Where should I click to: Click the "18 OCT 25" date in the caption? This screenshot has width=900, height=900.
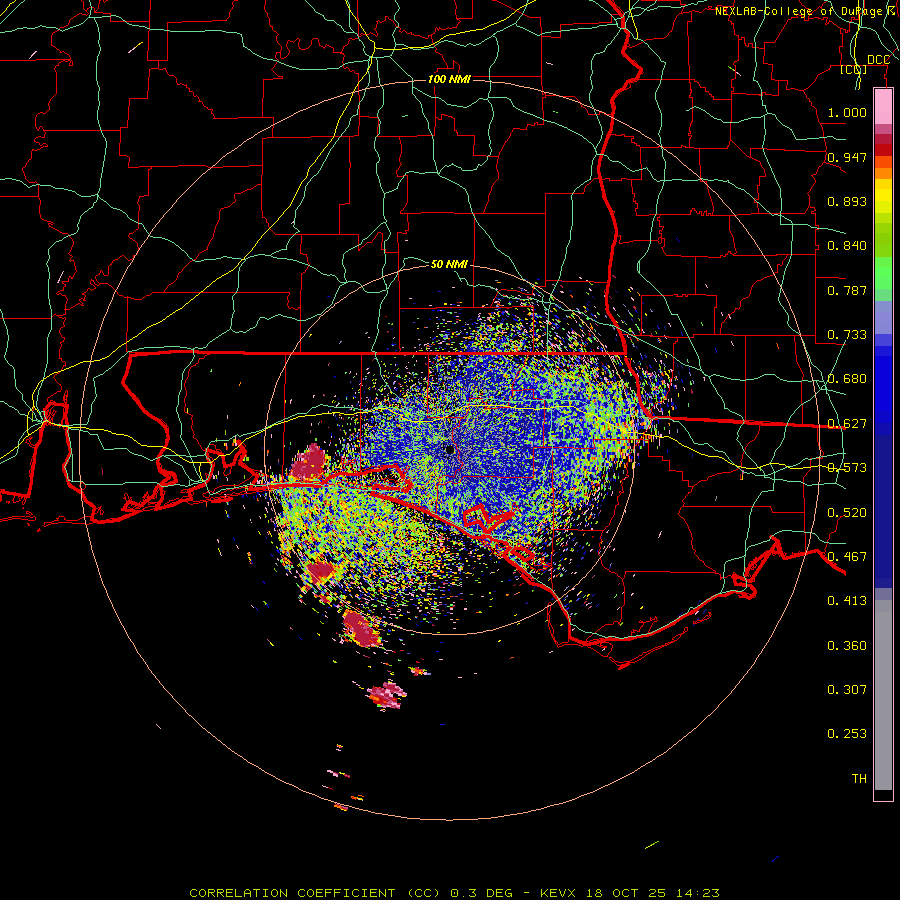(x=627, y=893)
